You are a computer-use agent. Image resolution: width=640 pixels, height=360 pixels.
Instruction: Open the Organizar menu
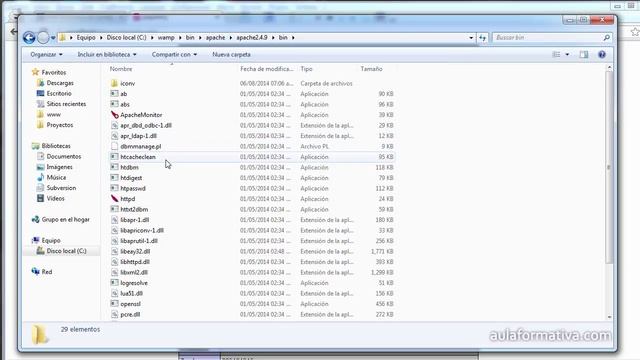(x=46, y=54)
